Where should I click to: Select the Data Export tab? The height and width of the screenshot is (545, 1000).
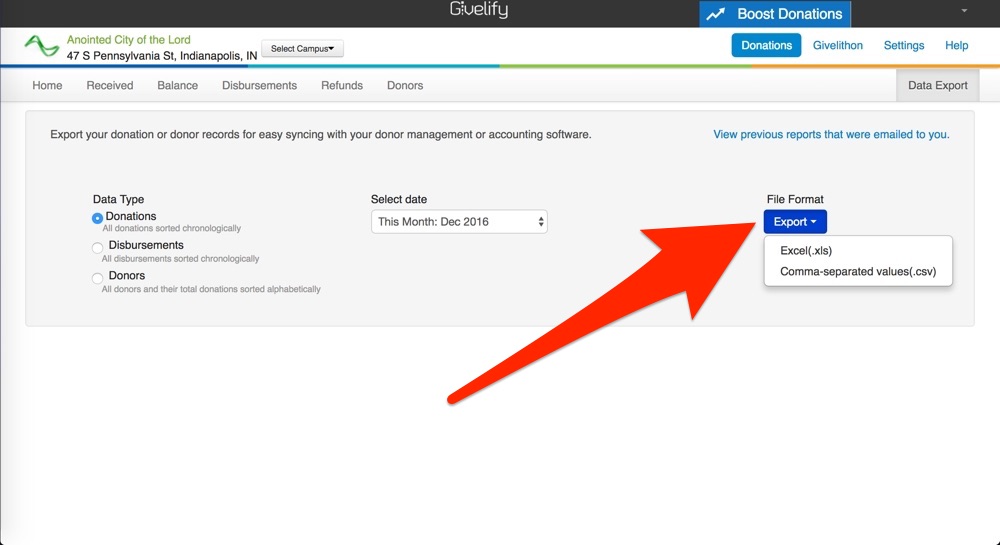[938, 85]
